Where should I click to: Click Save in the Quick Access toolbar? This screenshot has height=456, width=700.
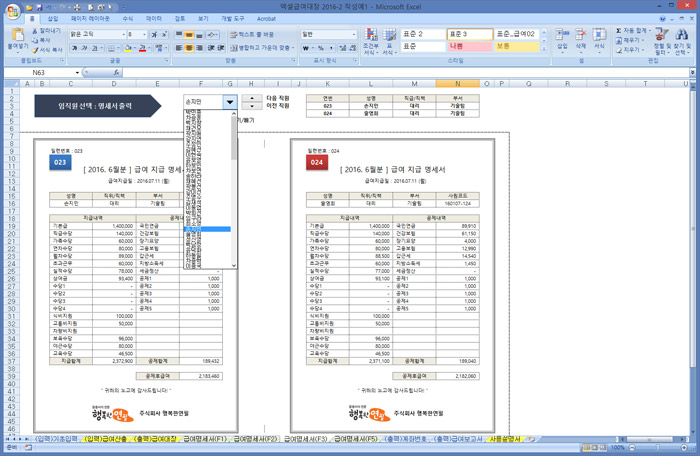coord(39,7)
